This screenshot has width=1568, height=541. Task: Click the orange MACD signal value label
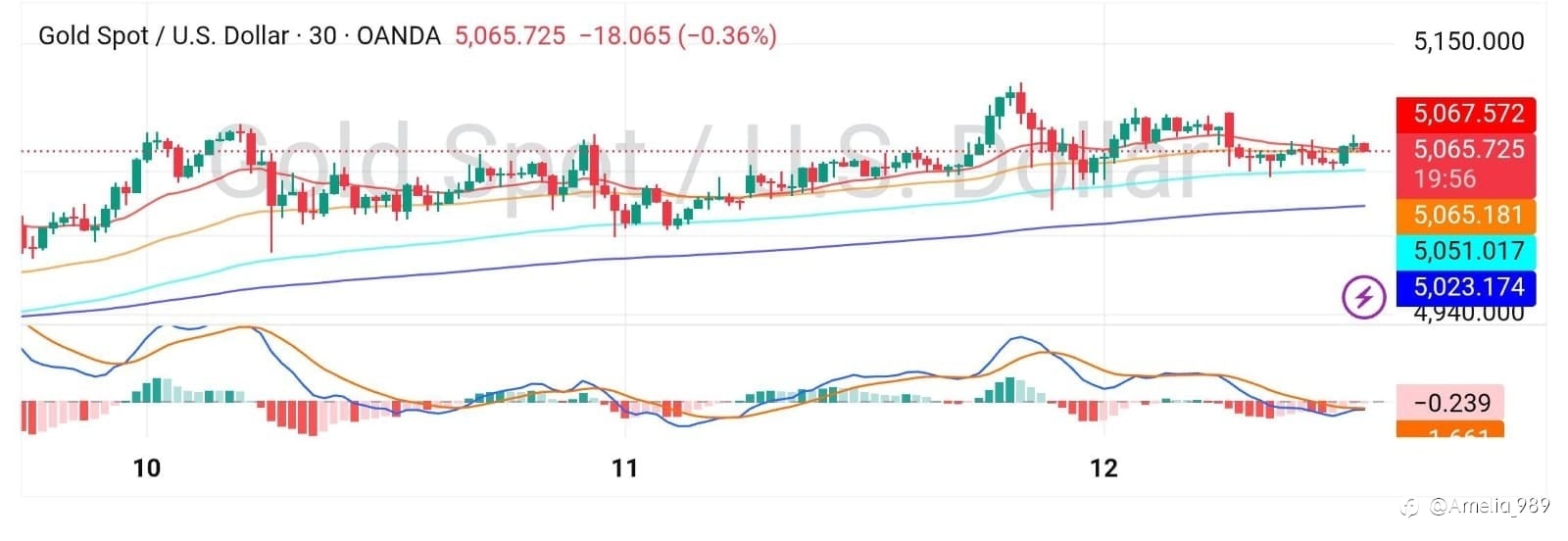pos(1451,431)
